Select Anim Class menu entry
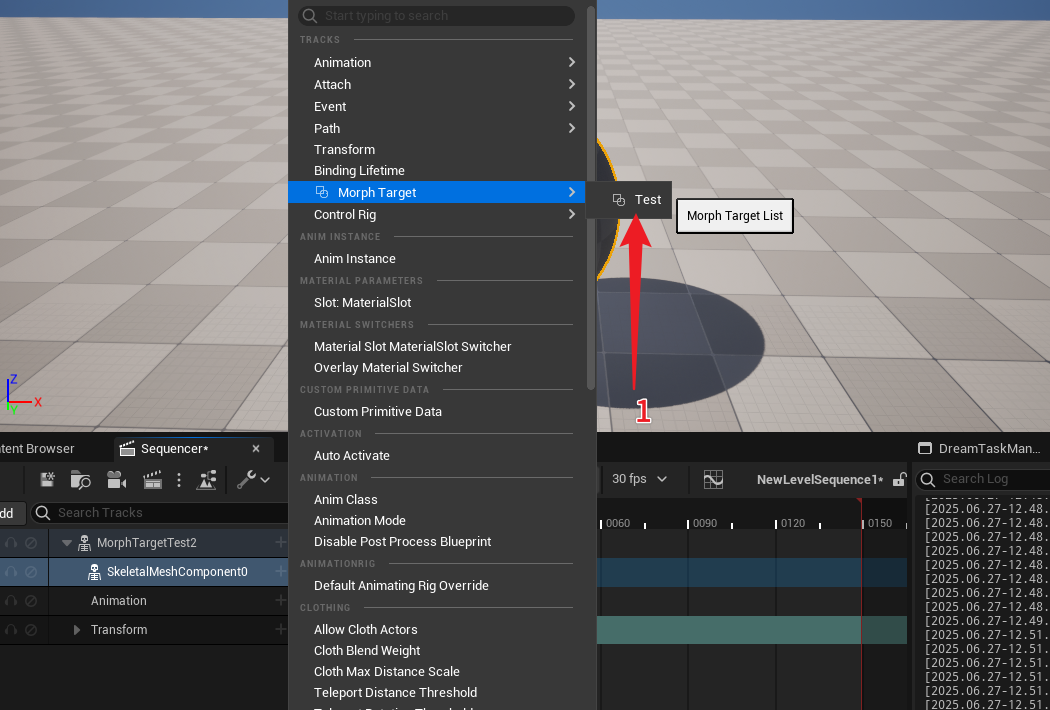This screenshot has width=1050, height=710. [437, 500]
